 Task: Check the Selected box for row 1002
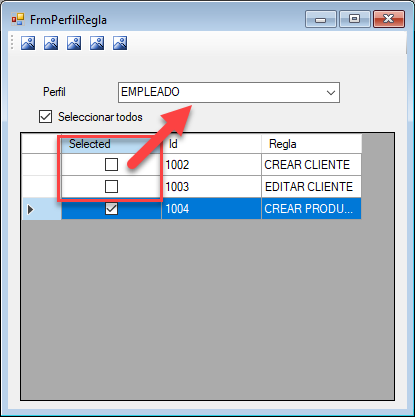point(111,164)
